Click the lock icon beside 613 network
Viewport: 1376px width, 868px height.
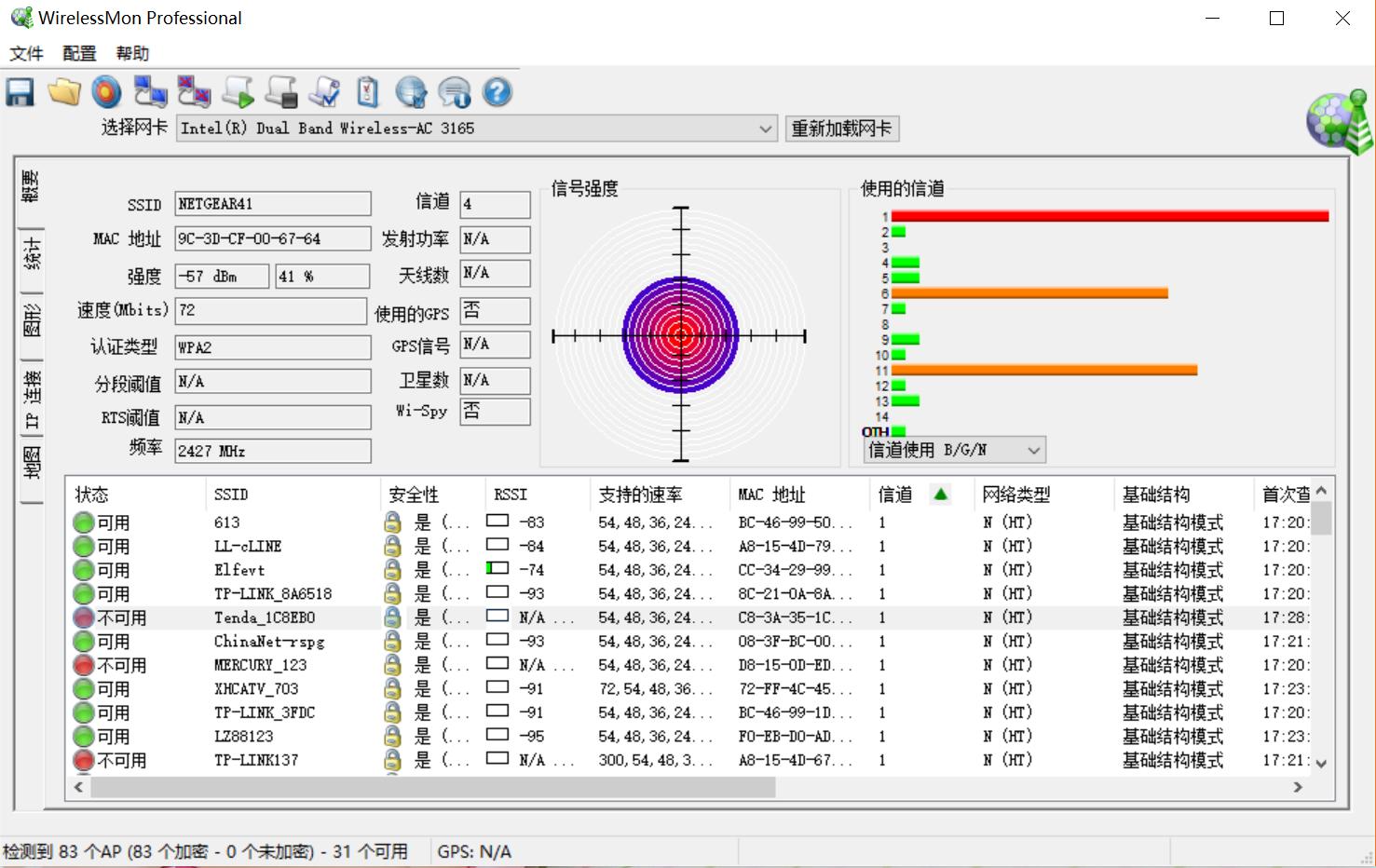click(x=392, y=522)
